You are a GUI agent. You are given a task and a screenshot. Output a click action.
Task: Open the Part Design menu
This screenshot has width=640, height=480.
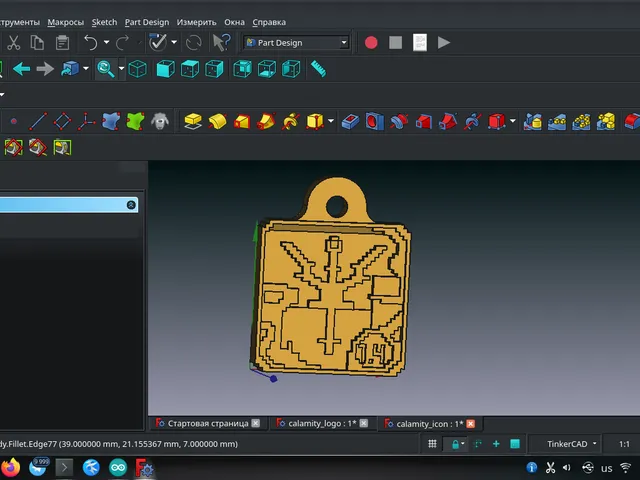(147, 22)
